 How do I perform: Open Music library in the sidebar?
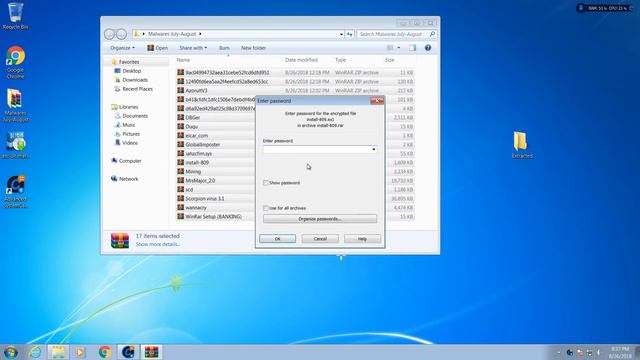125,125
